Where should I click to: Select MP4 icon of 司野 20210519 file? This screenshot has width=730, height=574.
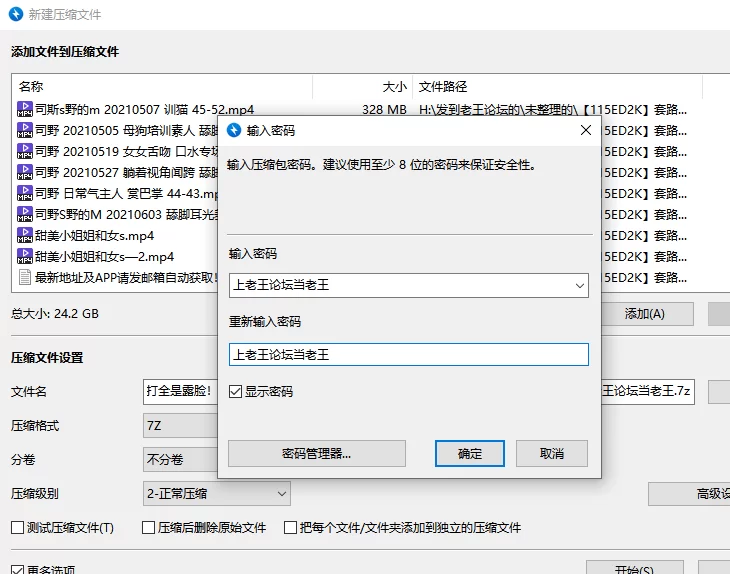tap(25, 151)
